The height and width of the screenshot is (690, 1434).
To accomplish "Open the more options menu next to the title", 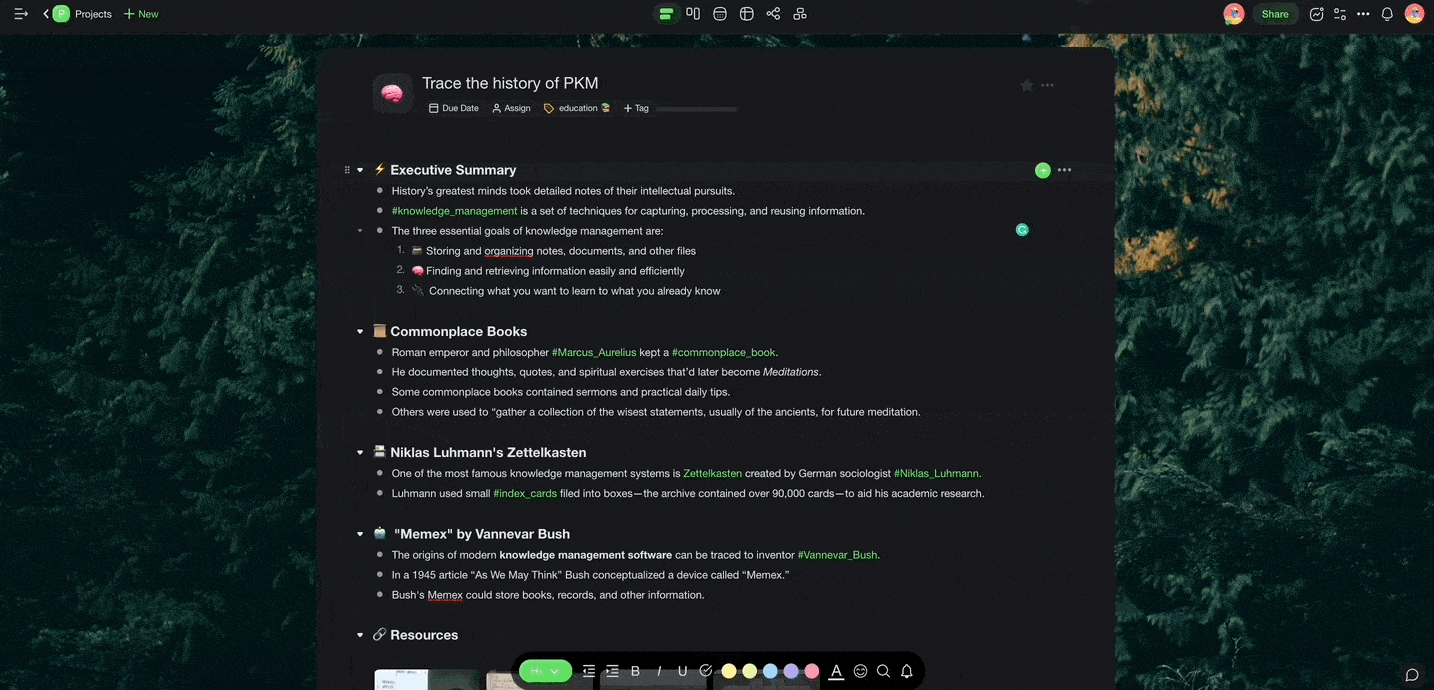I will click(1048, 85).
